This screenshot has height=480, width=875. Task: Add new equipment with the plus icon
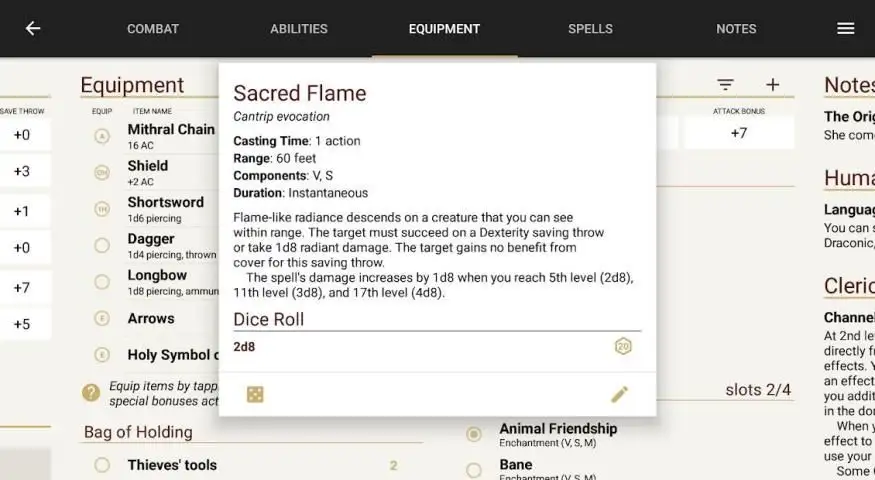[772, 85]
